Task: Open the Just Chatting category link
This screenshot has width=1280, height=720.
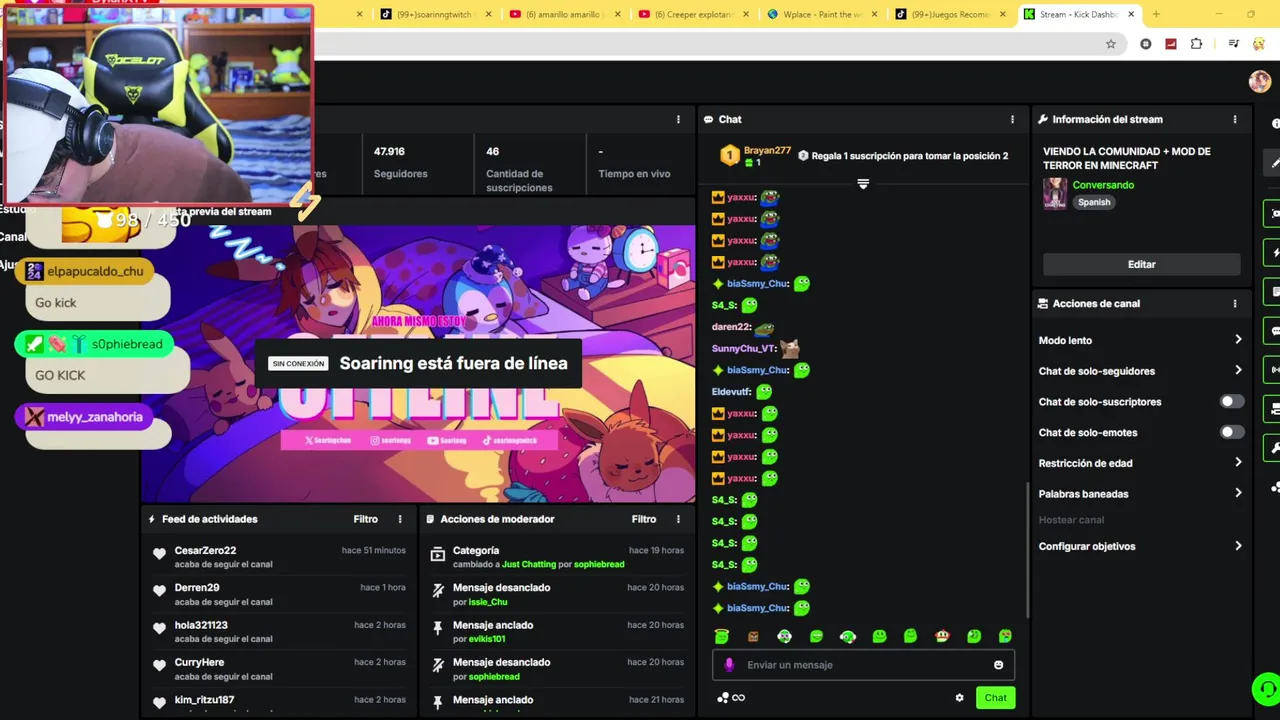Action: click(529, 564)
